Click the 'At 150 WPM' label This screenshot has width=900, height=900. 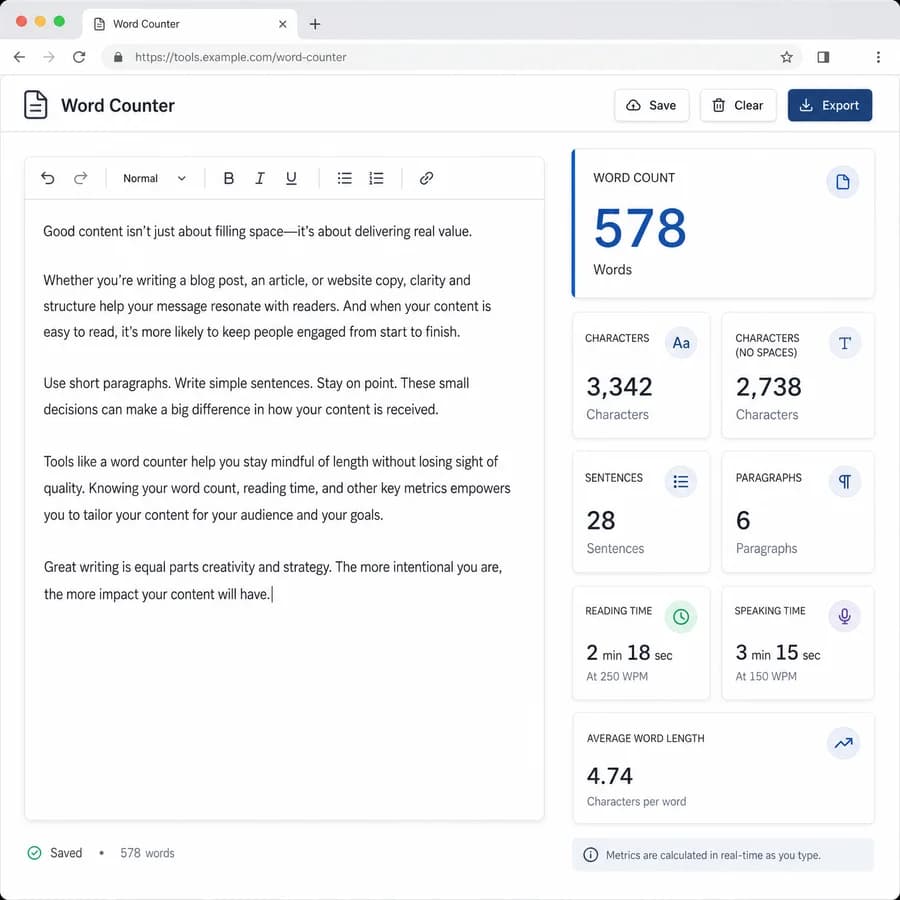click(766, 676)
